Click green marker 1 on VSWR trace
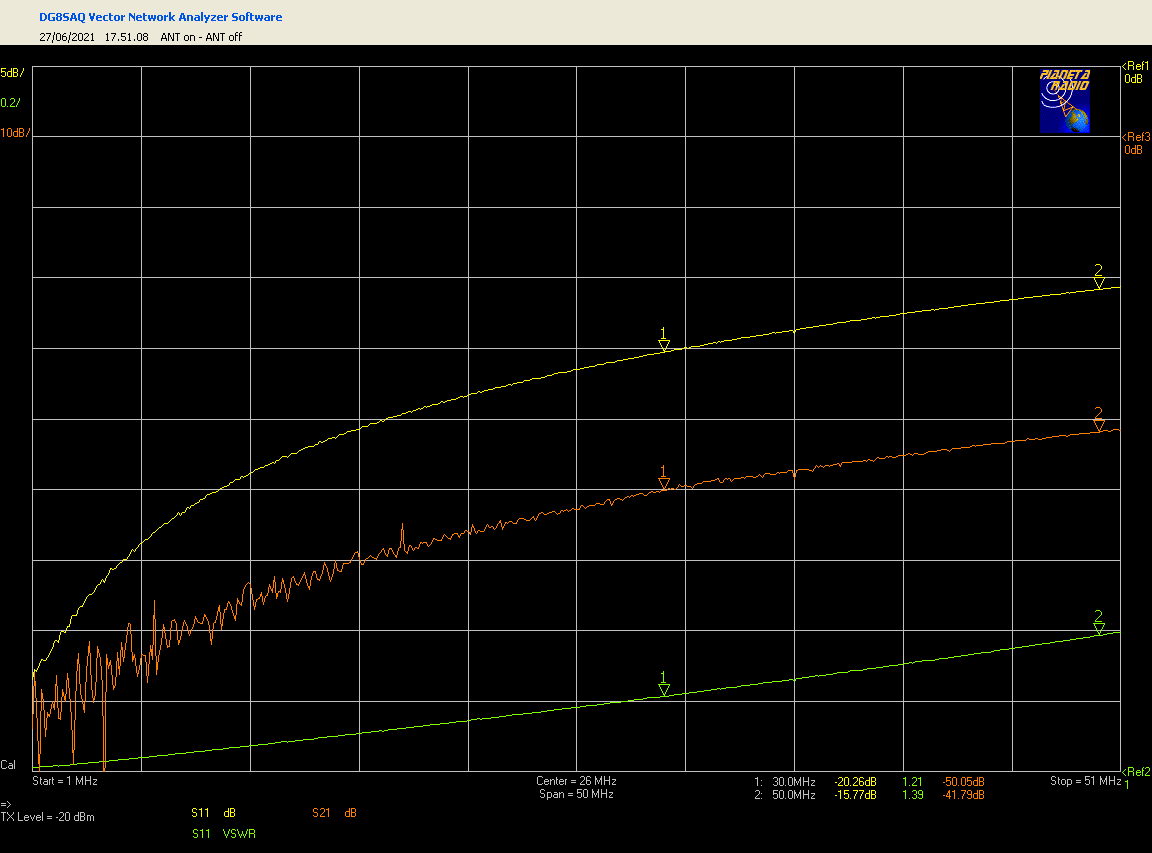The width and height of the screenshot is (1152, 853). pos(663,683)
